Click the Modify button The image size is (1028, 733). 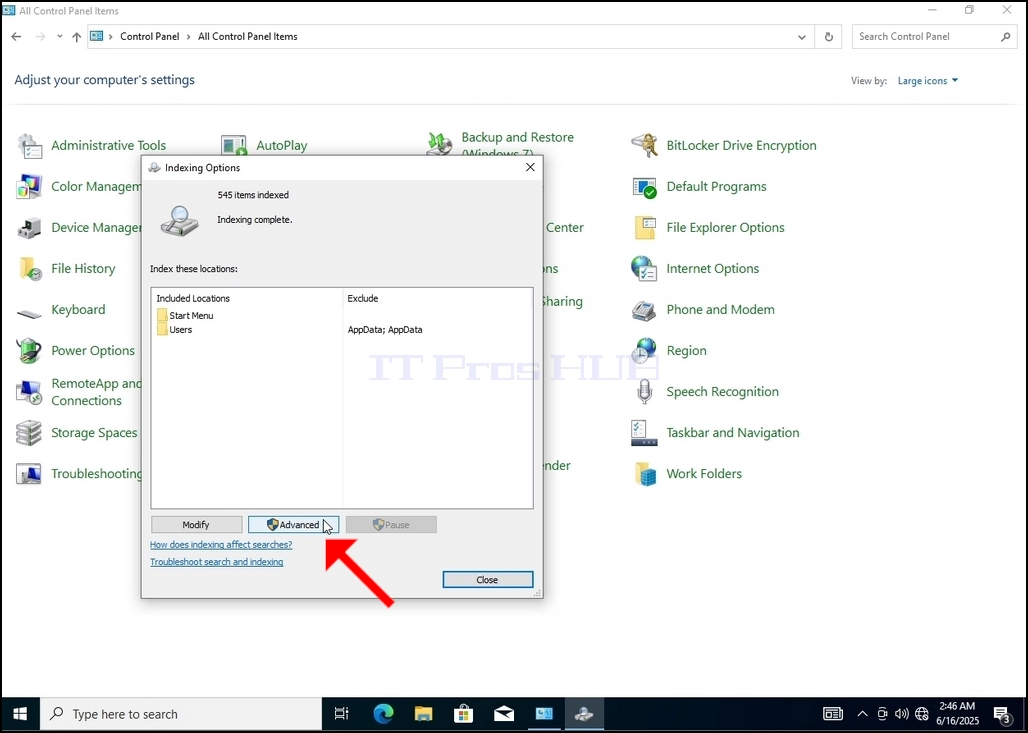tap(196, 525)
